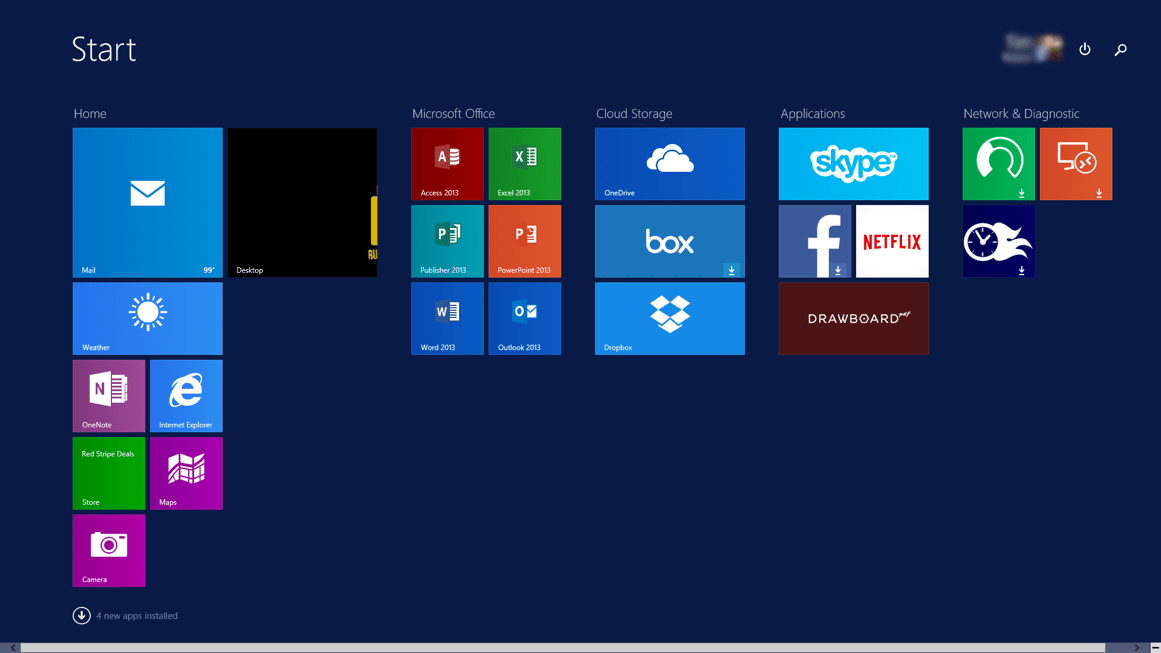Launch the Camera tile

coord(109,550)
